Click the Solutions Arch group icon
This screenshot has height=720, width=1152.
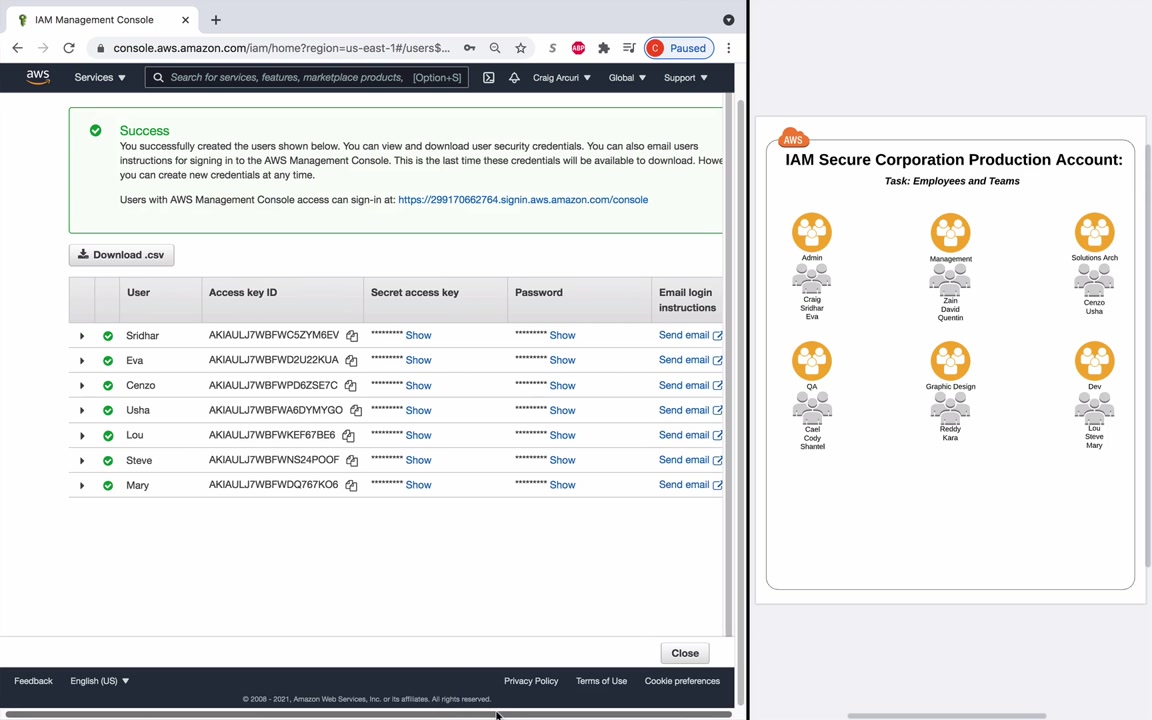(1095, 232)
